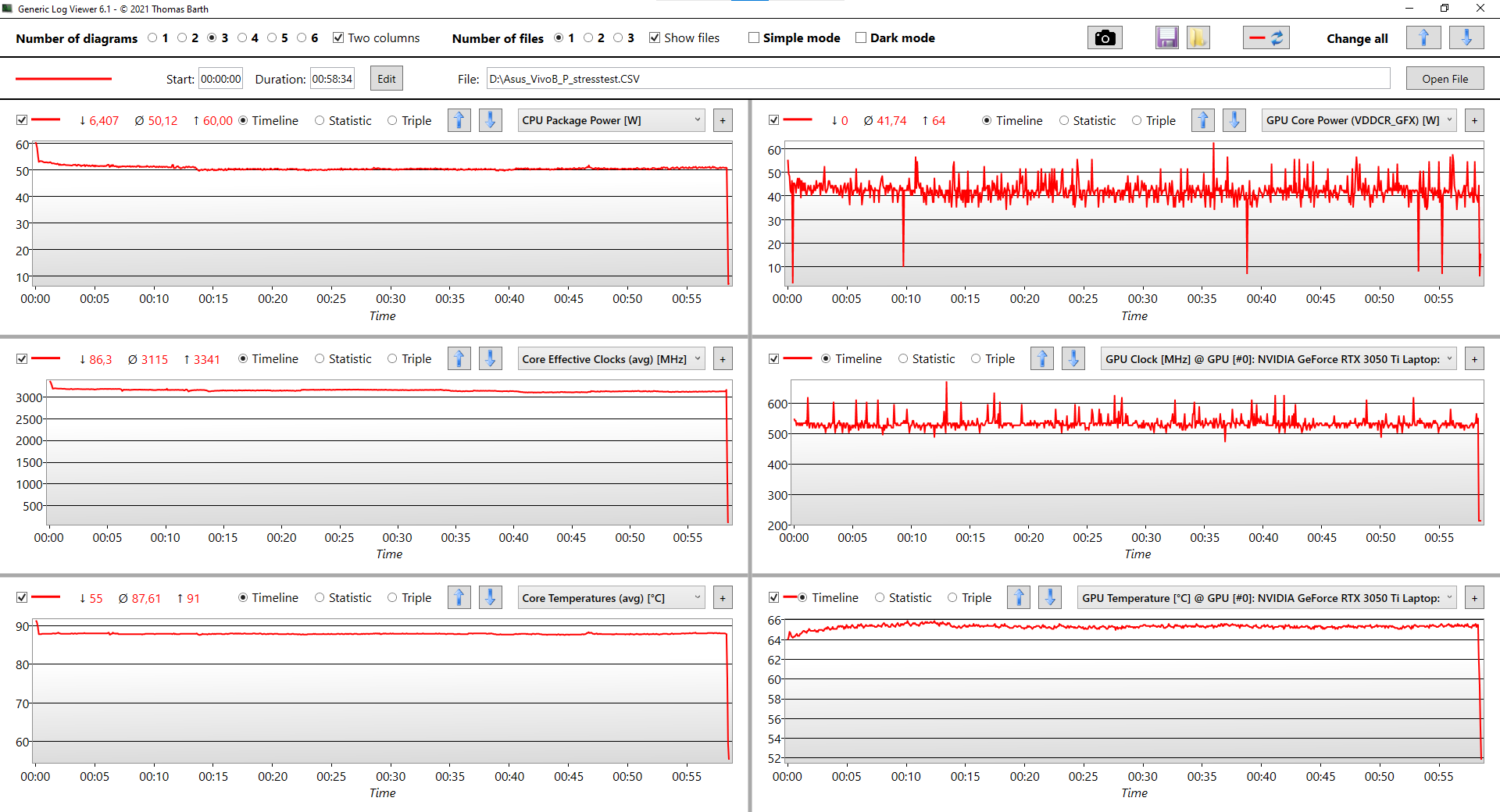Select Triple view for GPU Temperature

point(952,597)
